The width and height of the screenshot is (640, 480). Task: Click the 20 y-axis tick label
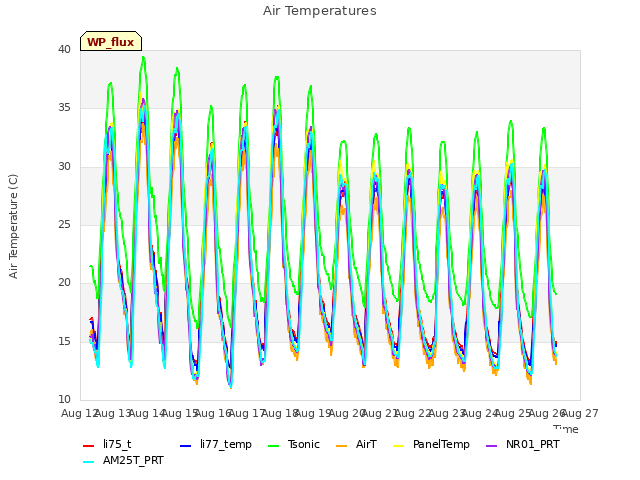pyautogui.click(x=64, y=282)
